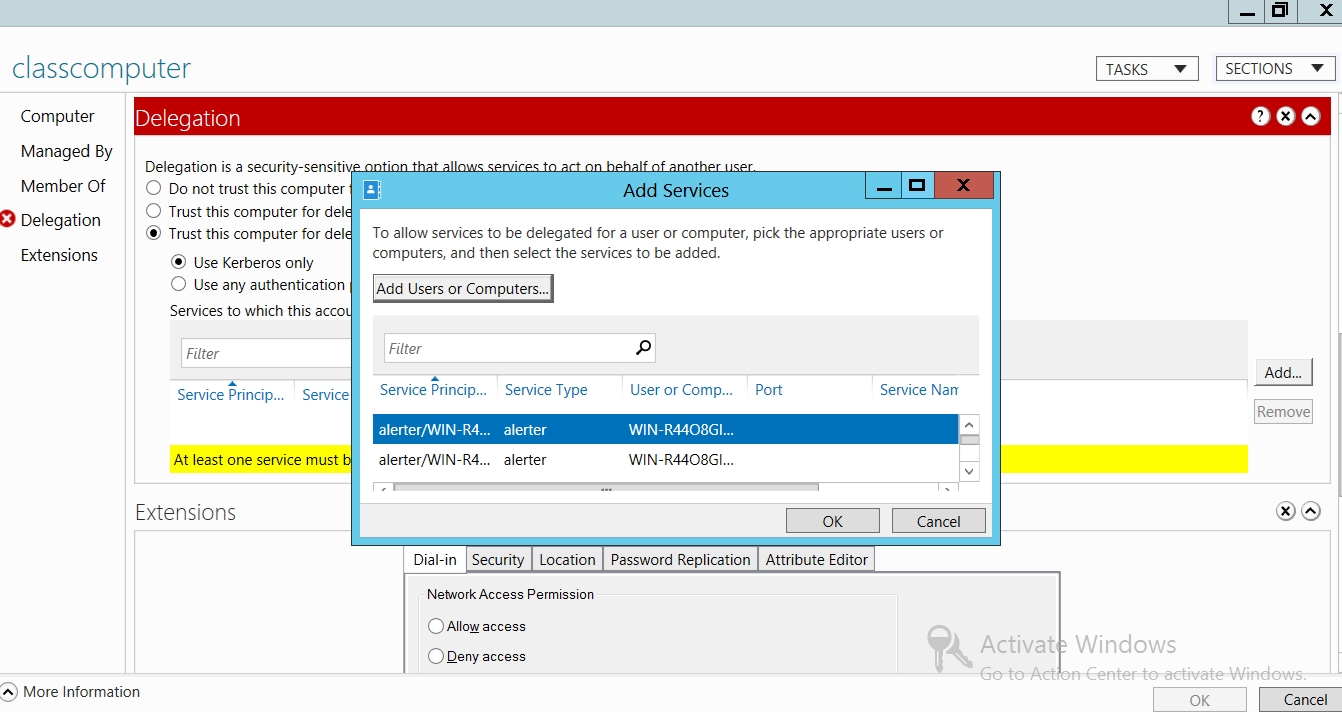Collapse the Delegation section chevron

[1310, 117]
